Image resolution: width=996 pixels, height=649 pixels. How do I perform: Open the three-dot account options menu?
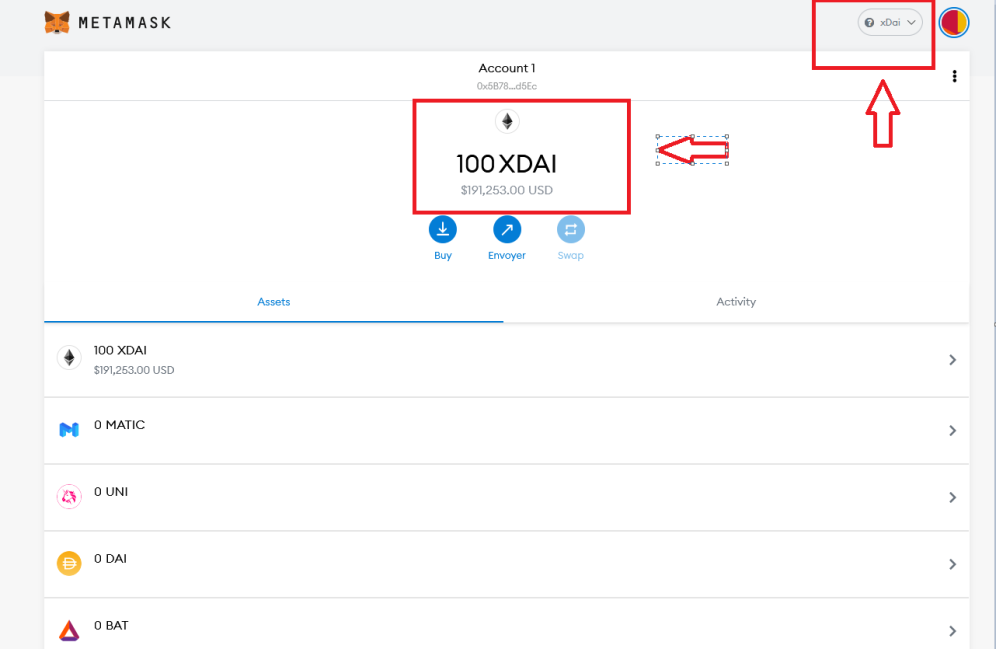click(x=954, y=76)
